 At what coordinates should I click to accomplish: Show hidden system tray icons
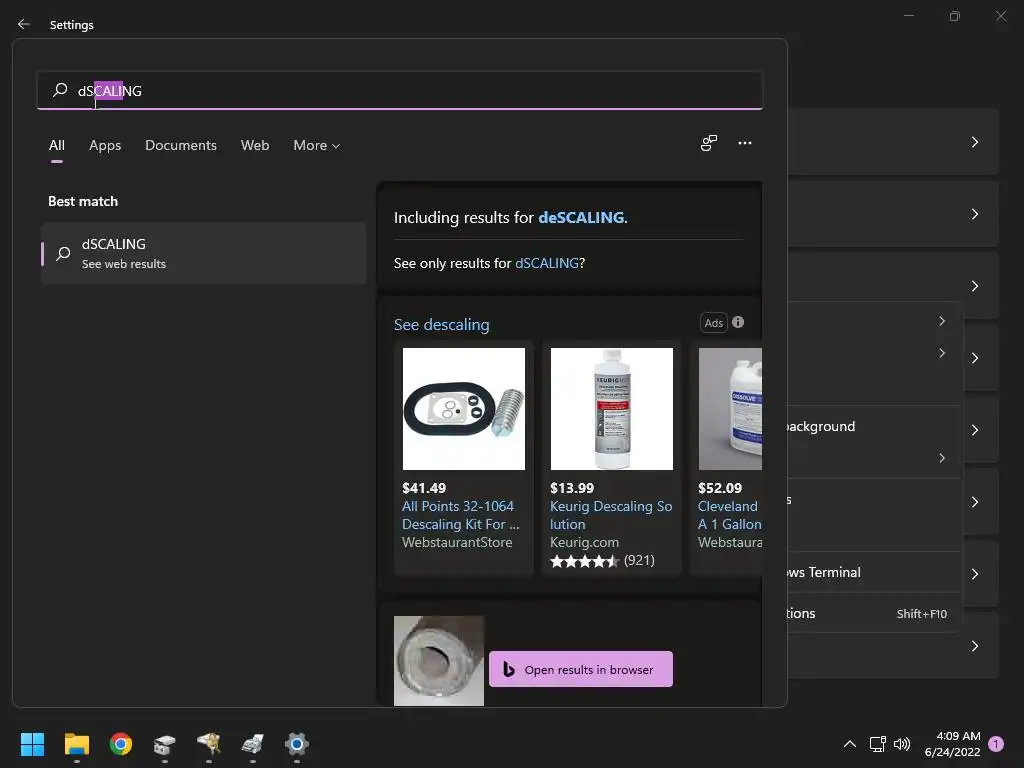click(x=850, y=744)
